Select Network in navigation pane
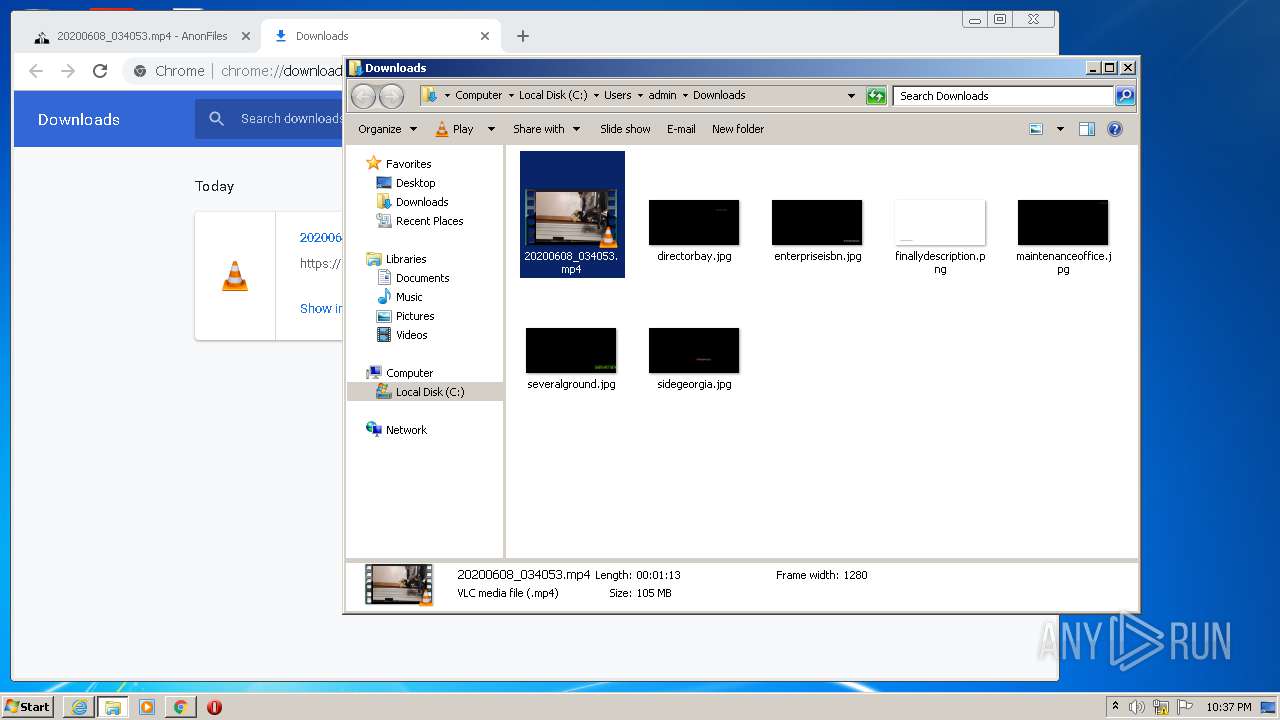The height and width of the screenshot is (720, 1280). 406,430
